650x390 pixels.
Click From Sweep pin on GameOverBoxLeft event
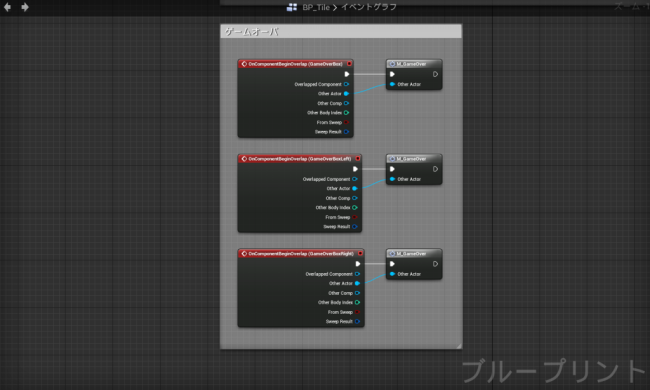pyautogui.click(x=354, y=217)
